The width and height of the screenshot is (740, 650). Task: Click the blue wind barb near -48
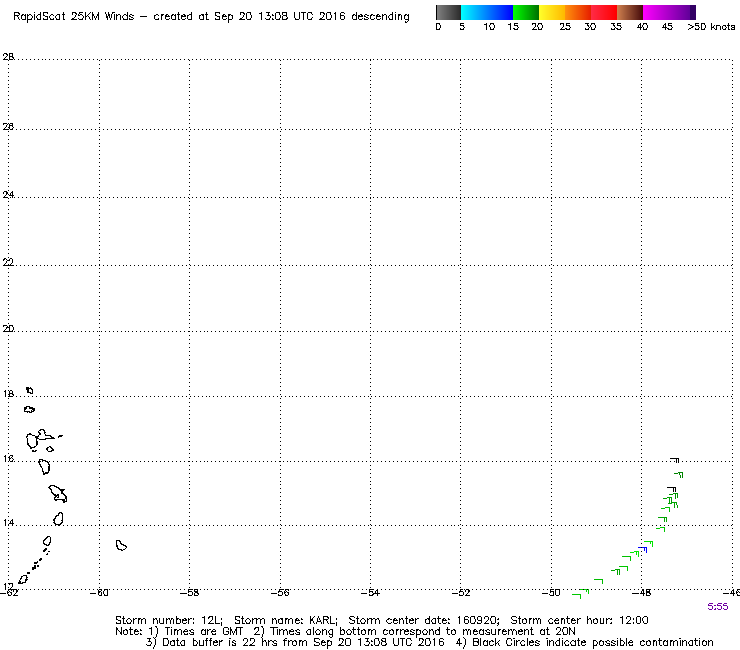(x=642, y=549)
